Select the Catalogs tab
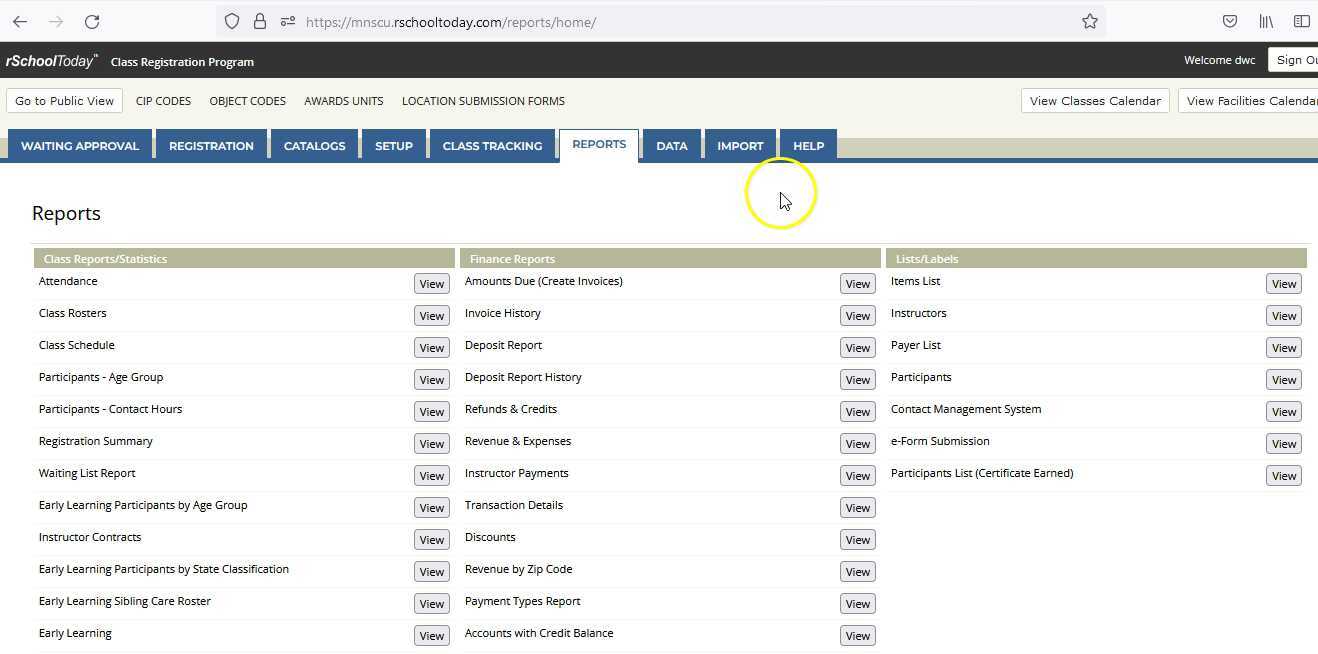This screenshot has height=654, width=1318. [x=314, y=146]
